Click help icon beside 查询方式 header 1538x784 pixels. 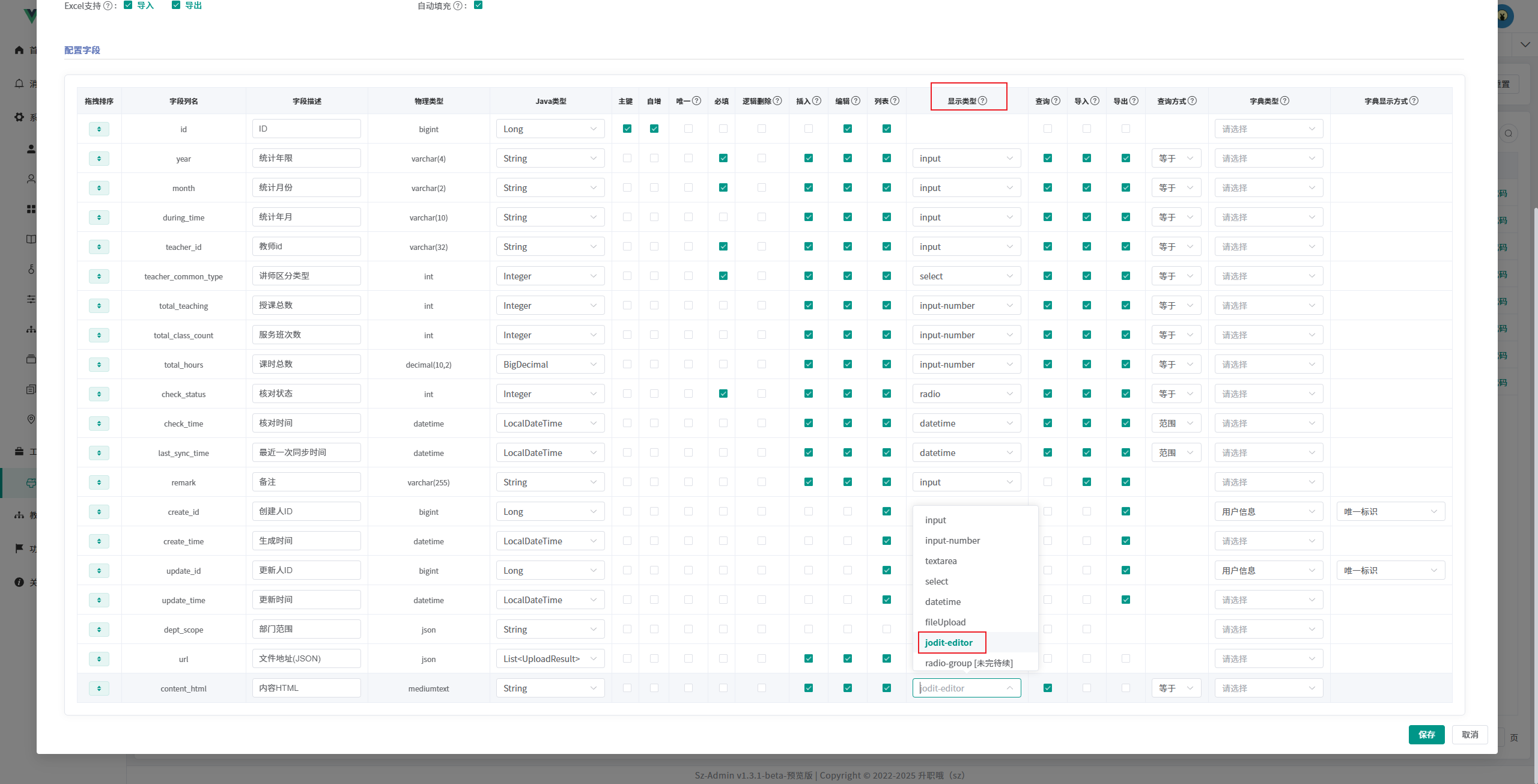[x=1192, y=101]
